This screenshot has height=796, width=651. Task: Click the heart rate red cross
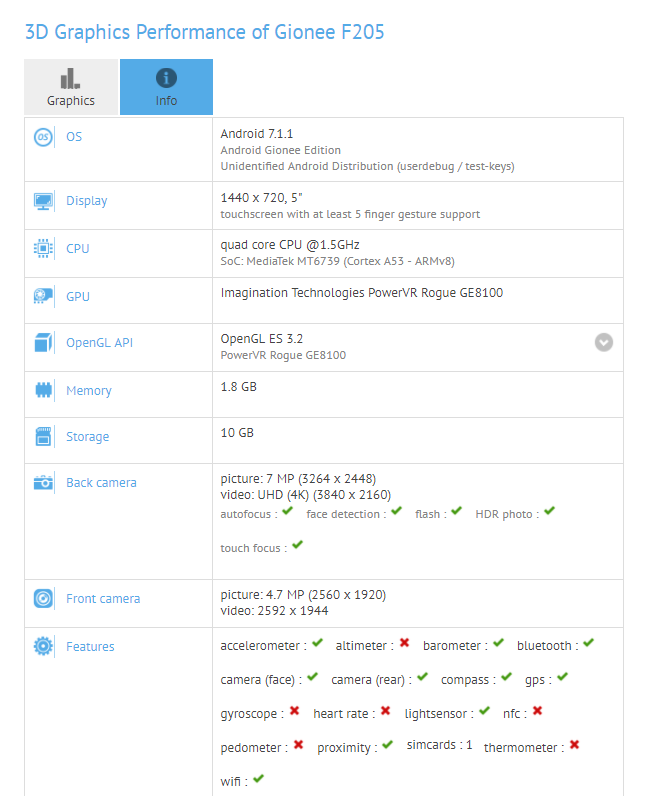[385, 711]
